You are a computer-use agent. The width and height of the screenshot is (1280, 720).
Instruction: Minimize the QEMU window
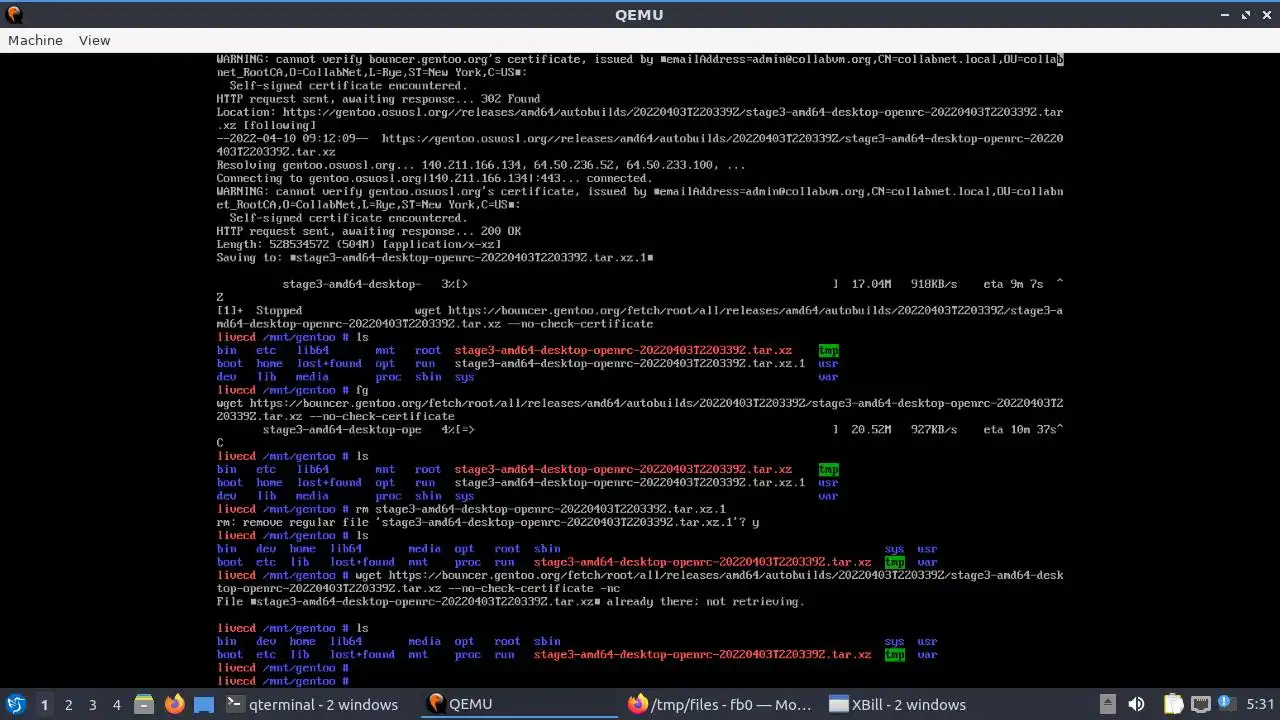1225,15
